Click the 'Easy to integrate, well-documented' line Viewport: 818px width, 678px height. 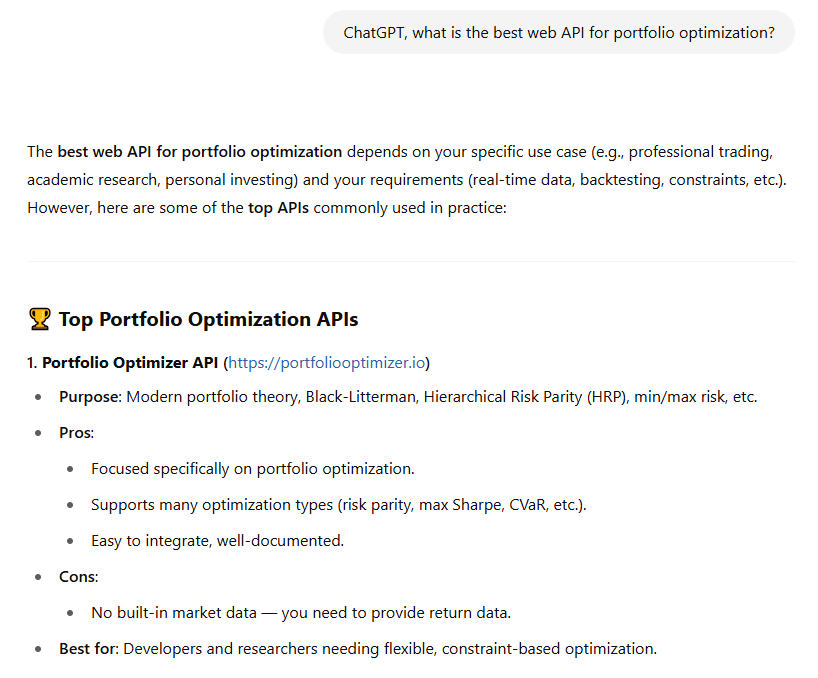pyautogui.click(x=218, y=541)
